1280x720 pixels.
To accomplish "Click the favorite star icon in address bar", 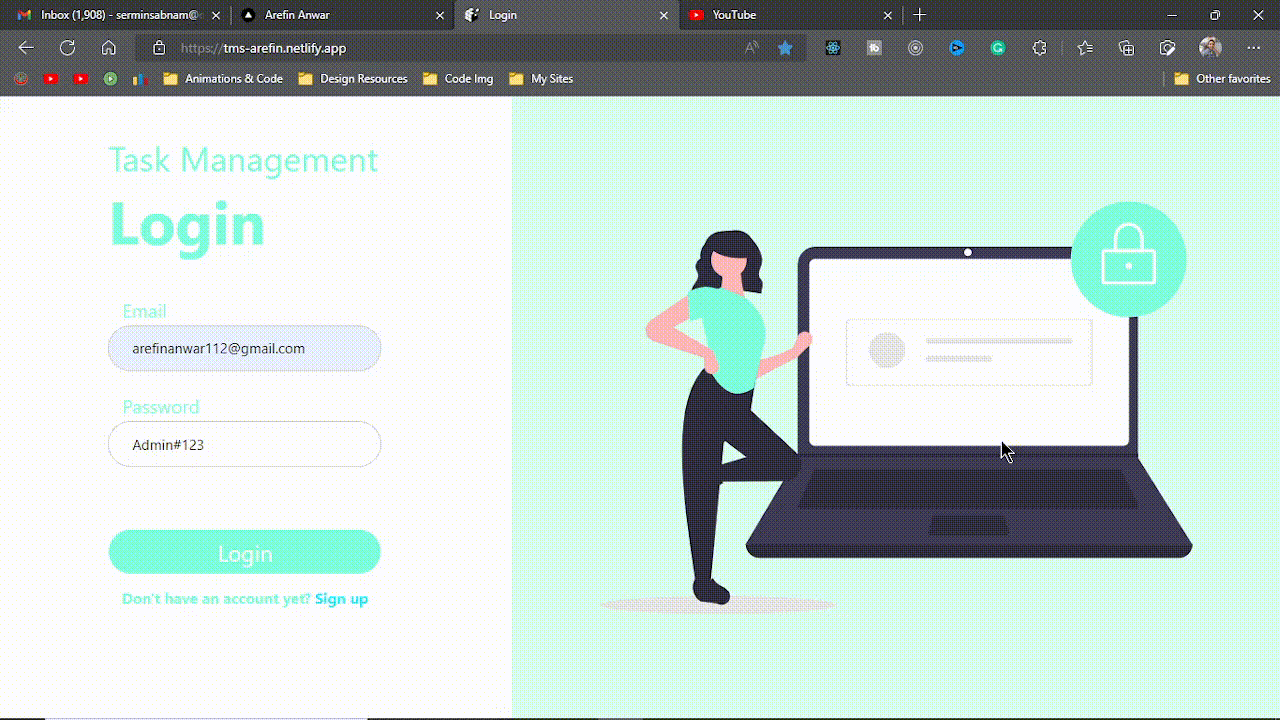I will click(x=785, y=48).
